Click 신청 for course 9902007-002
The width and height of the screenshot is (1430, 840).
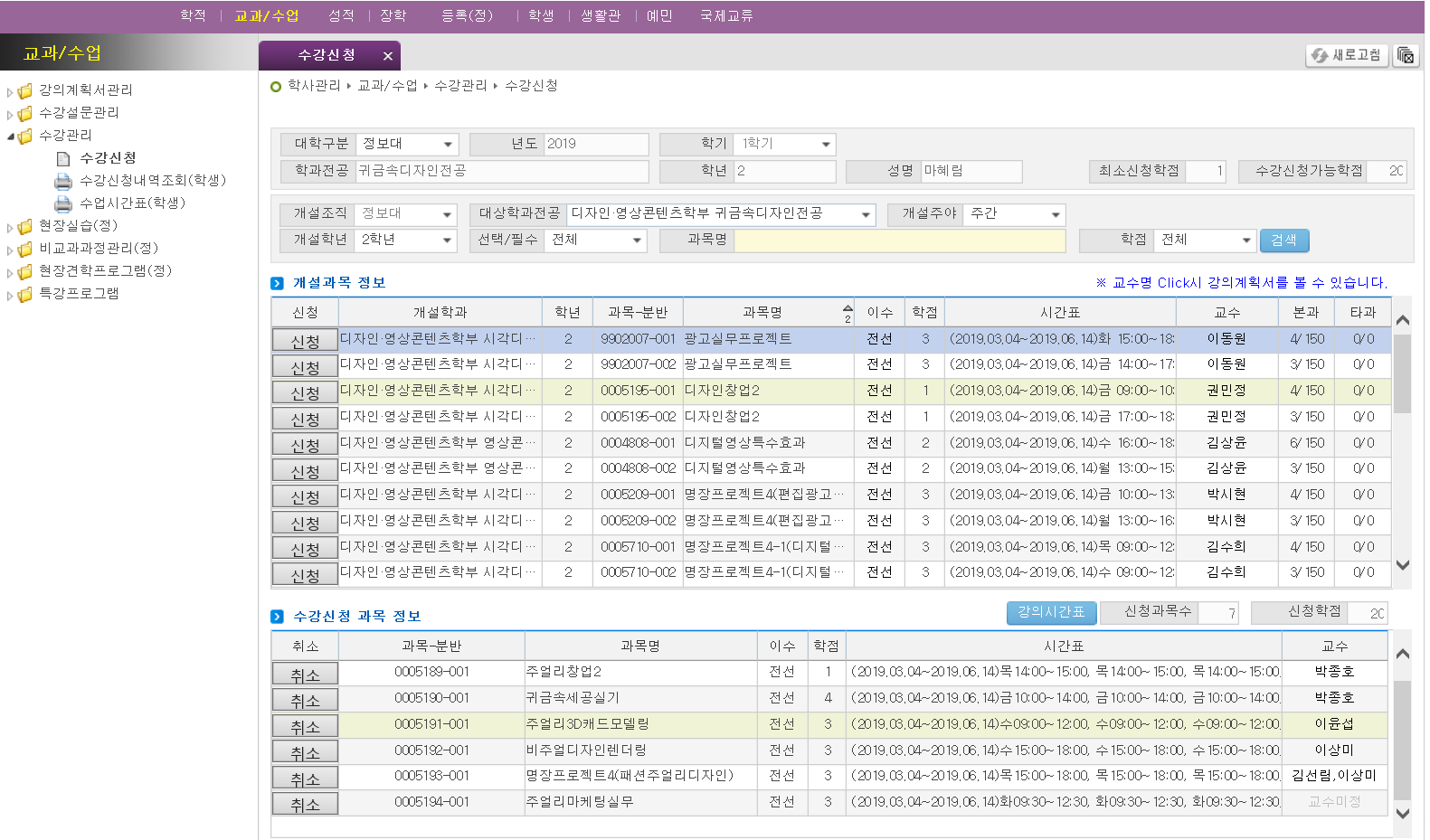pos(305,367)
